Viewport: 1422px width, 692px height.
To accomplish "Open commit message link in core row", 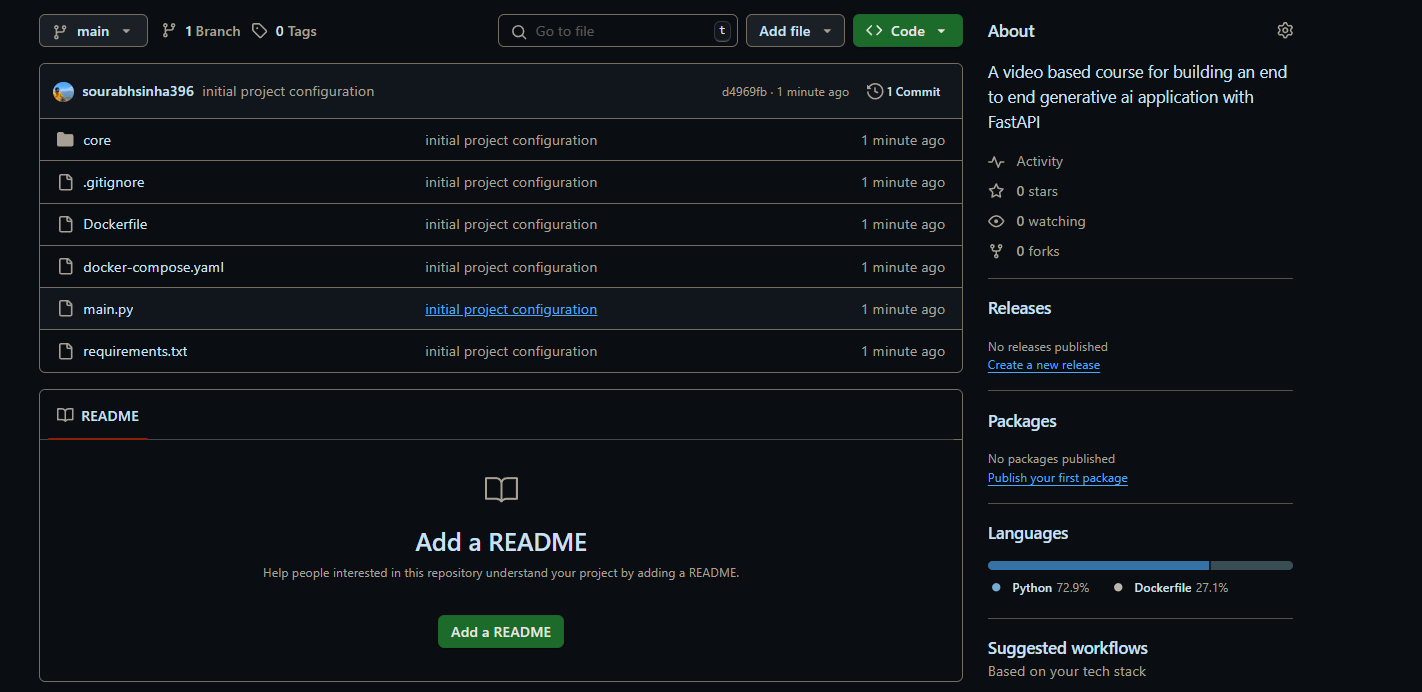I will coord(511,140).
